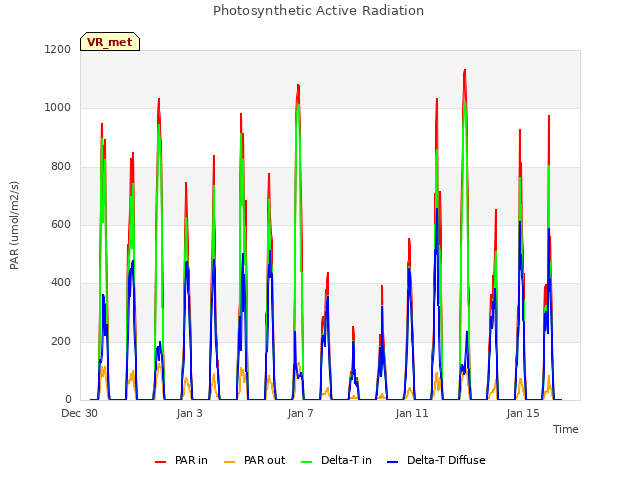The height and width of the screenshot is (480, 640).
Task: Click the 1200 y-axis tick label
Action: [x=58, y=49]
